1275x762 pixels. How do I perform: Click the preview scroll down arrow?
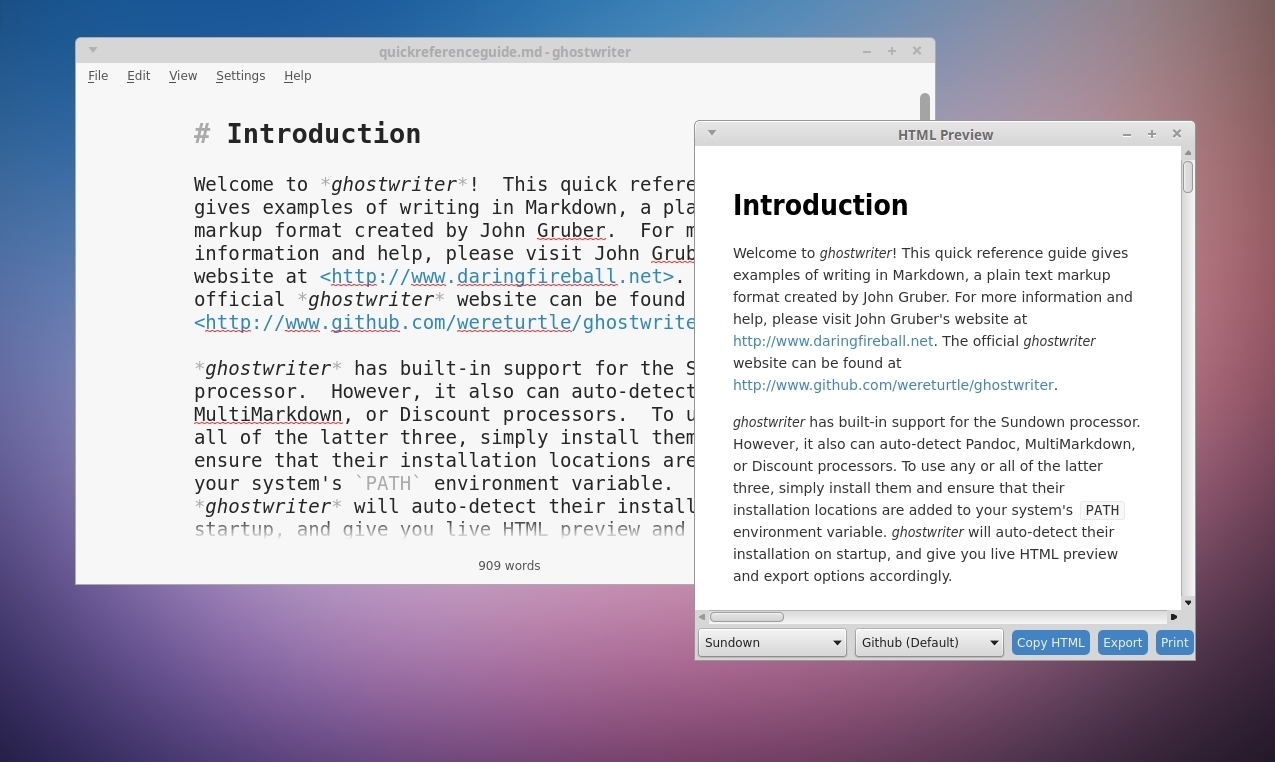[x=1188, y=602]
